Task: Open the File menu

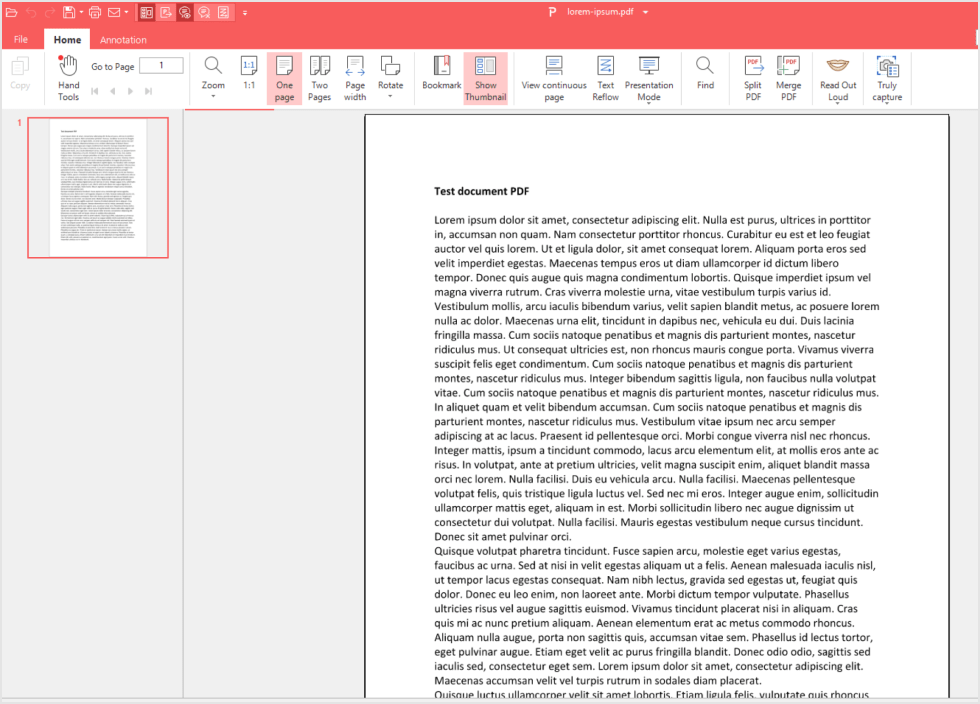Action: (21, 39)
